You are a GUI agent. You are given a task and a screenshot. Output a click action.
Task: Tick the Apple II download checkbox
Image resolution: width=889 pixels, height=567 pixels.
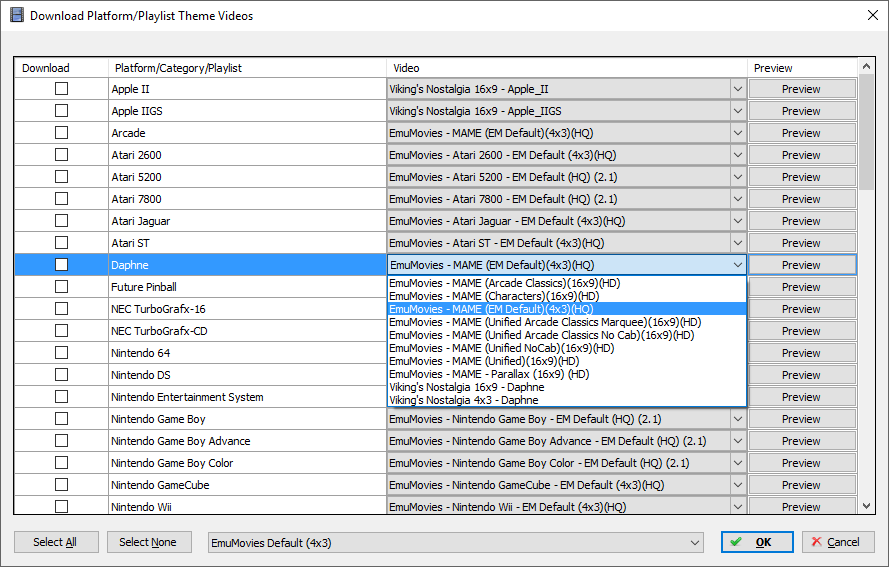61,88
